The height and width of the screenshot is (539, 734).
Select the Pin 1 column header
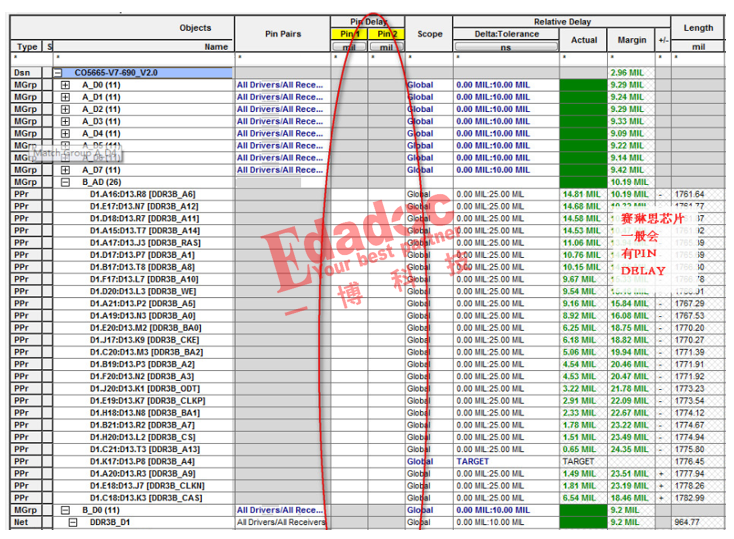(x=349, y=34)
